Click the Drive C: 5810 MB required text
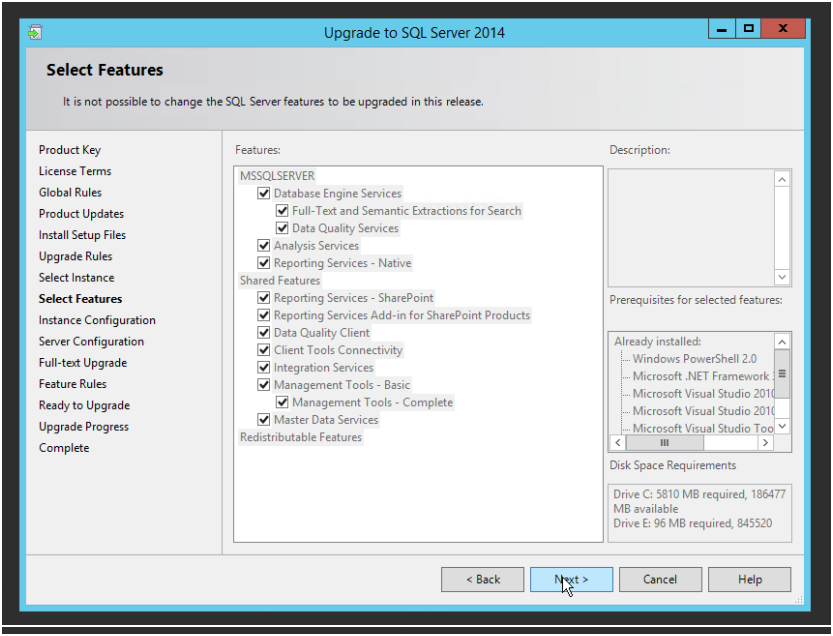Image resolution: width=833 pixels, height=636 pixels. coord(699,501)
